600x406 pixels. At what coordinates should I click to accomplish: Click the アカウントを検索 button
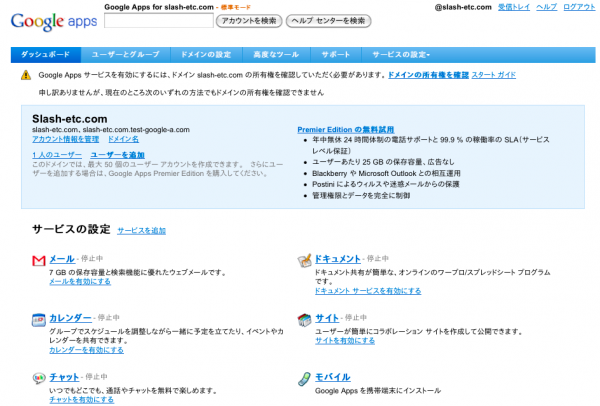tap(249, 21)
